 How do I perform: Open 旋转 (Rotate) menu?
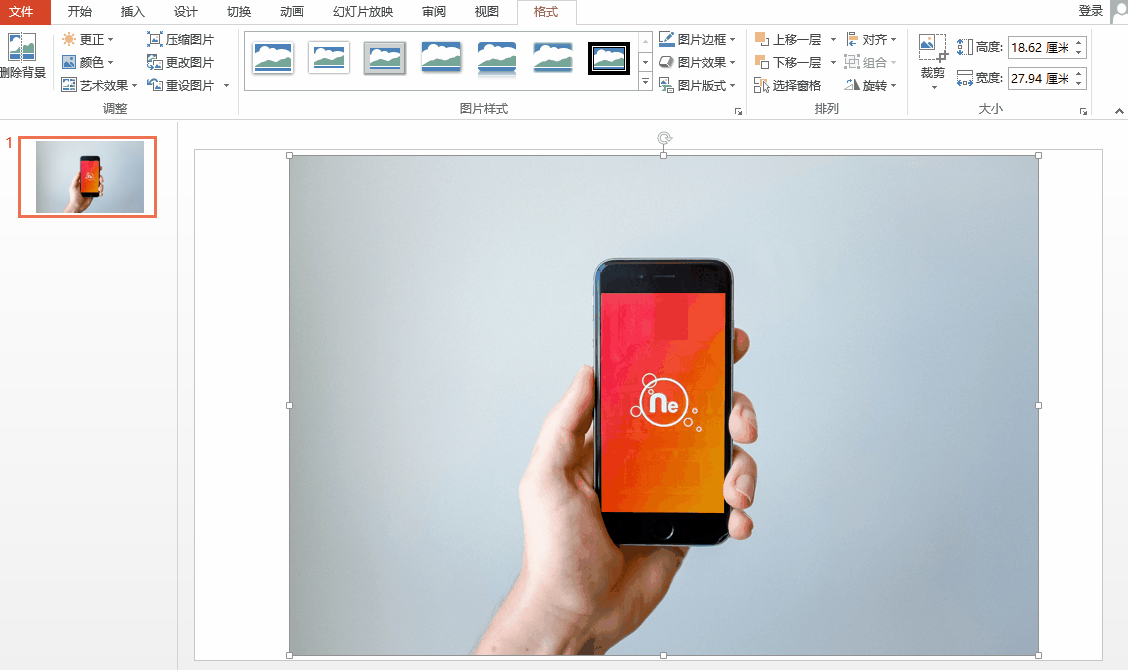(x=871, y=86)
